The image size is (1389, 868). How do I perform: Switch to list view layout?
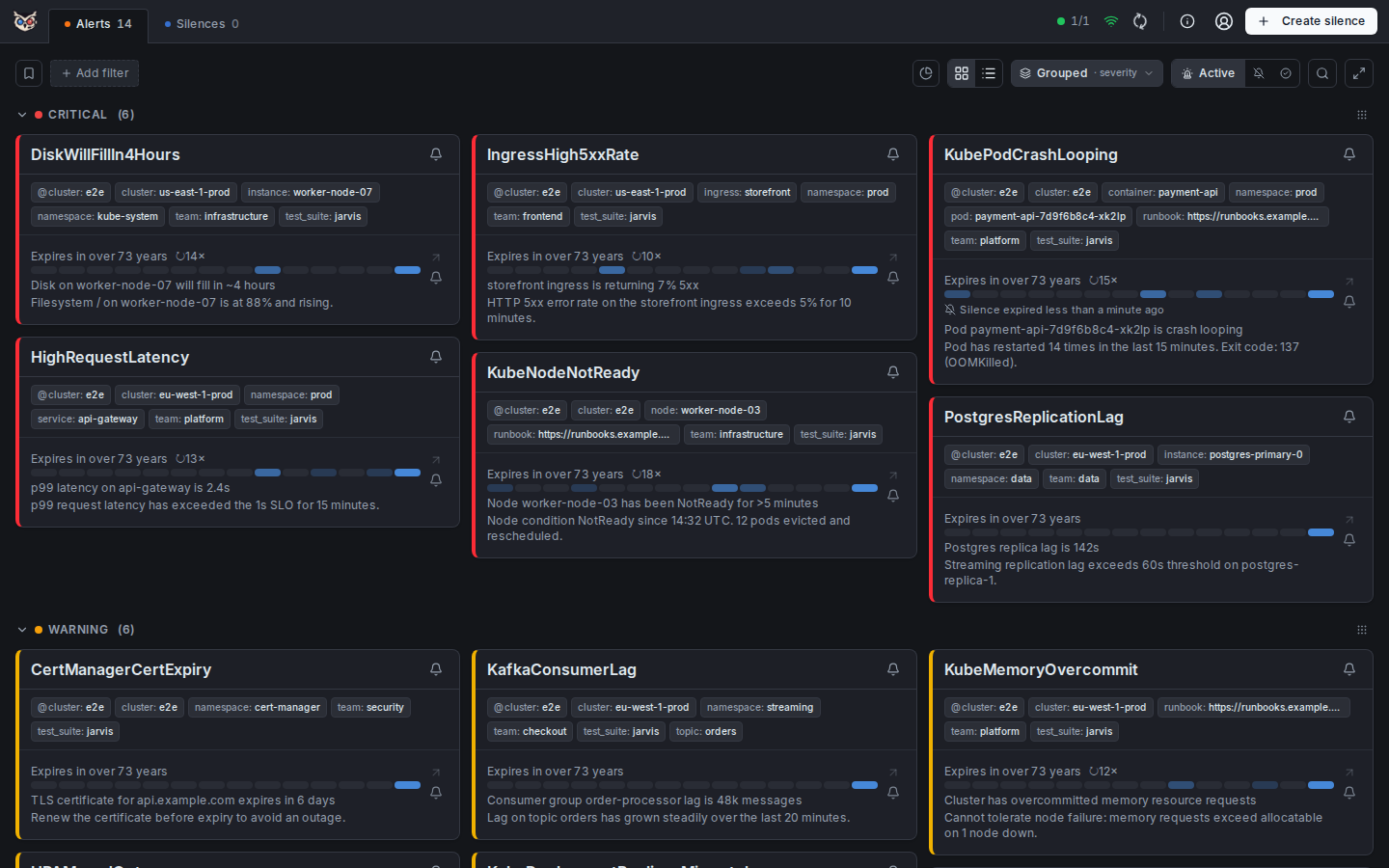pyautogui.click(x=989, y=73)
